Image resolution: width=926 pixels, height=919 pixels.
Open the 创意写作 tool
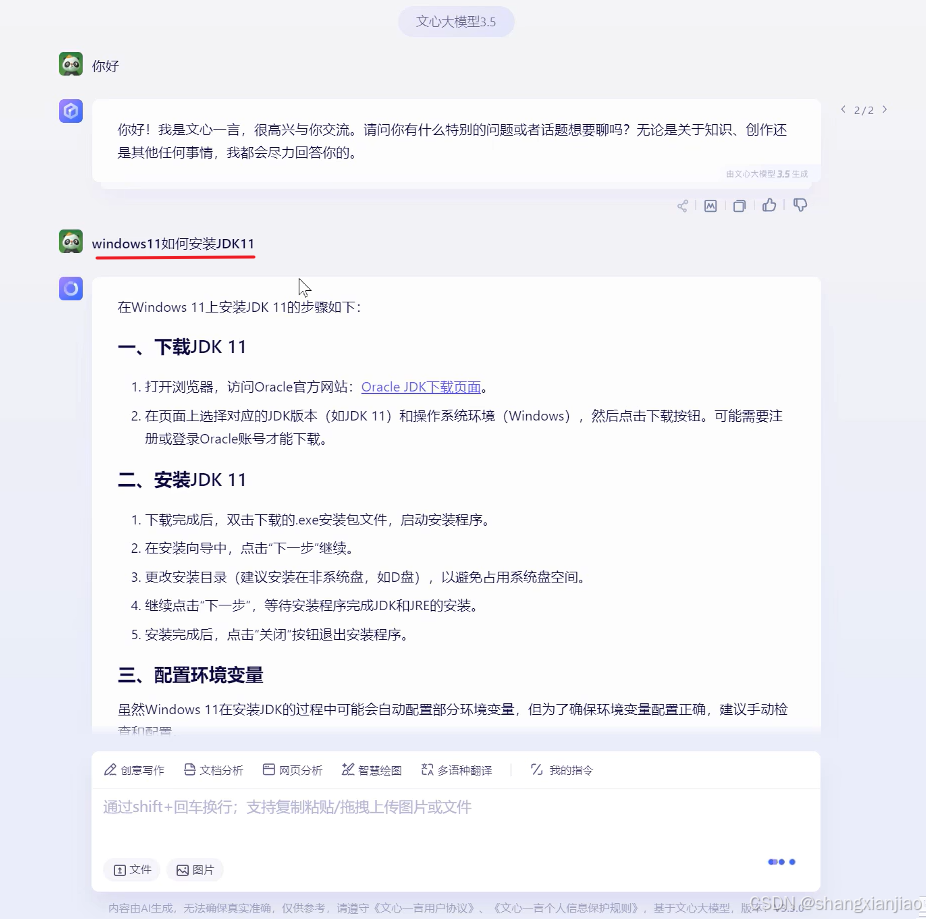134,770
